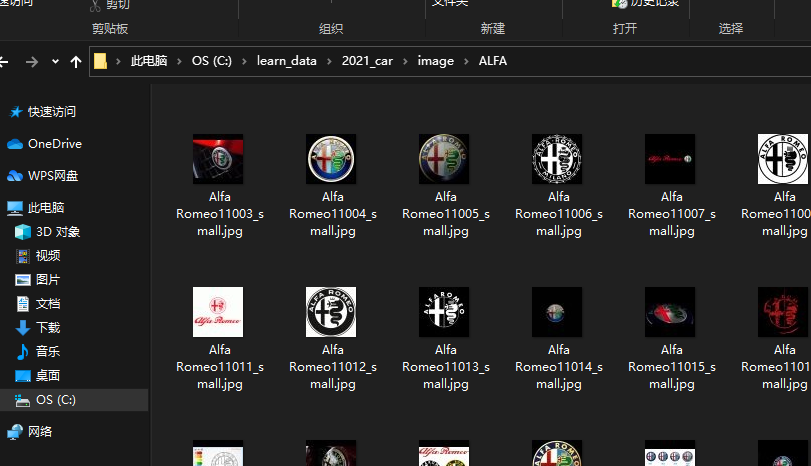Select ALFA segment in the address path

pos(492,61)
